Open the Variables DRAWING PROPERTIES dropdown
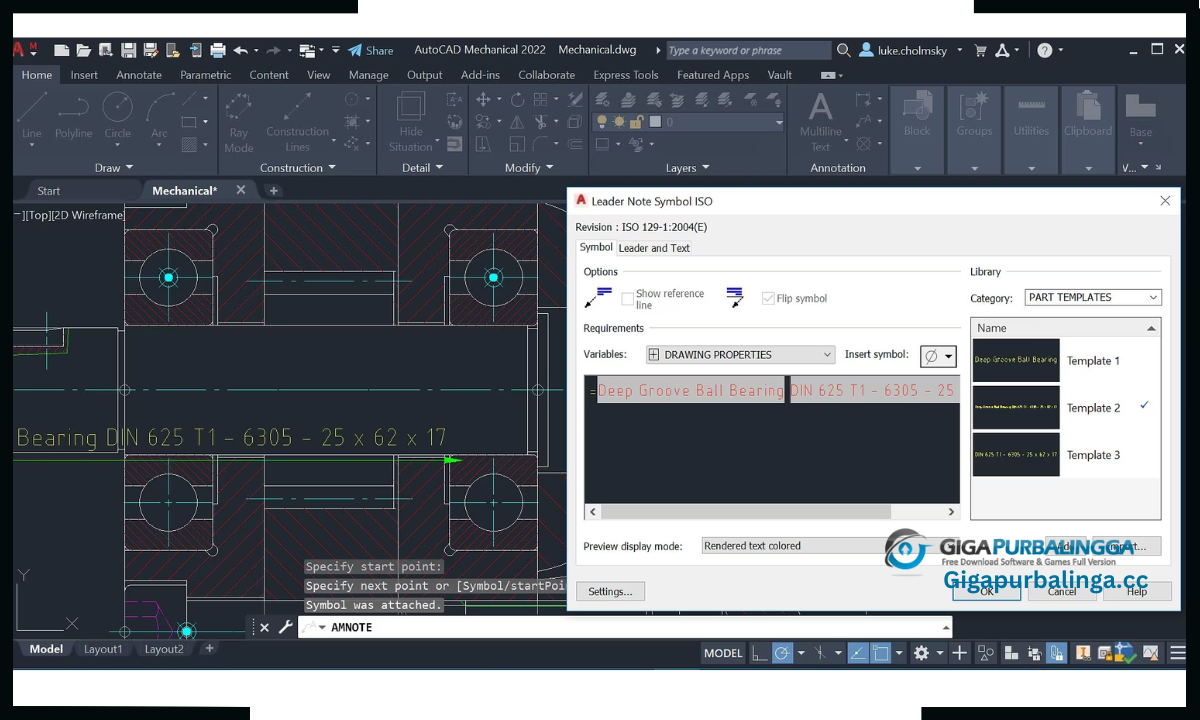The image size is (1200, 720). pyautogui.click(x=740, y=354)
